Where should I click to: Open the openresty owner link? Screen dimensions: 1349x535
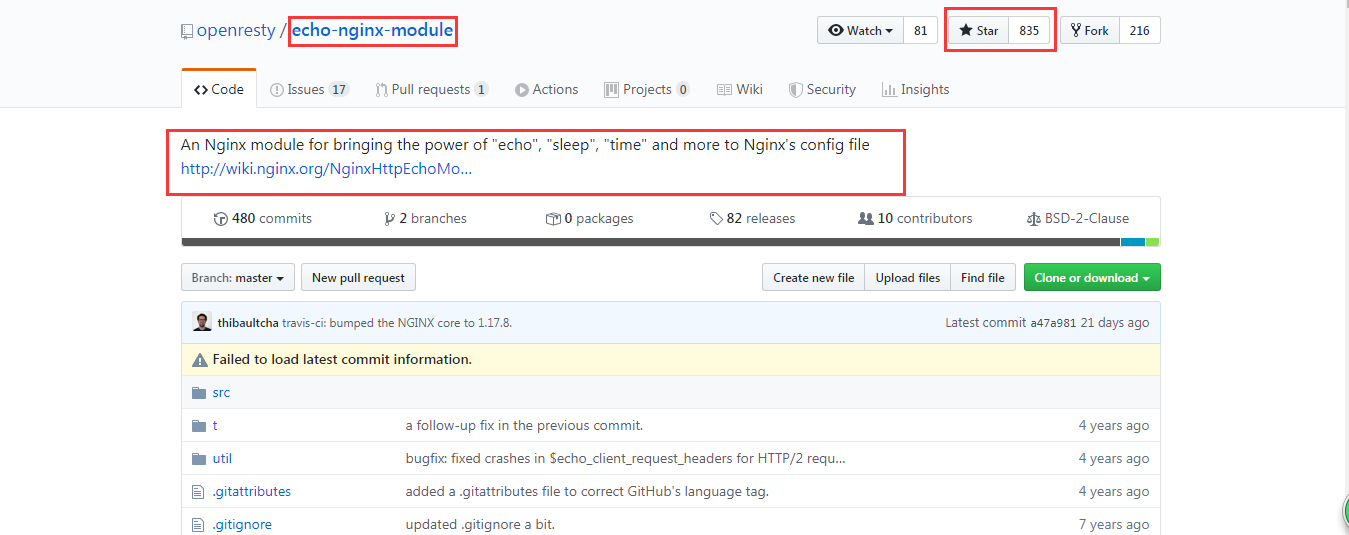click(235, 31)
